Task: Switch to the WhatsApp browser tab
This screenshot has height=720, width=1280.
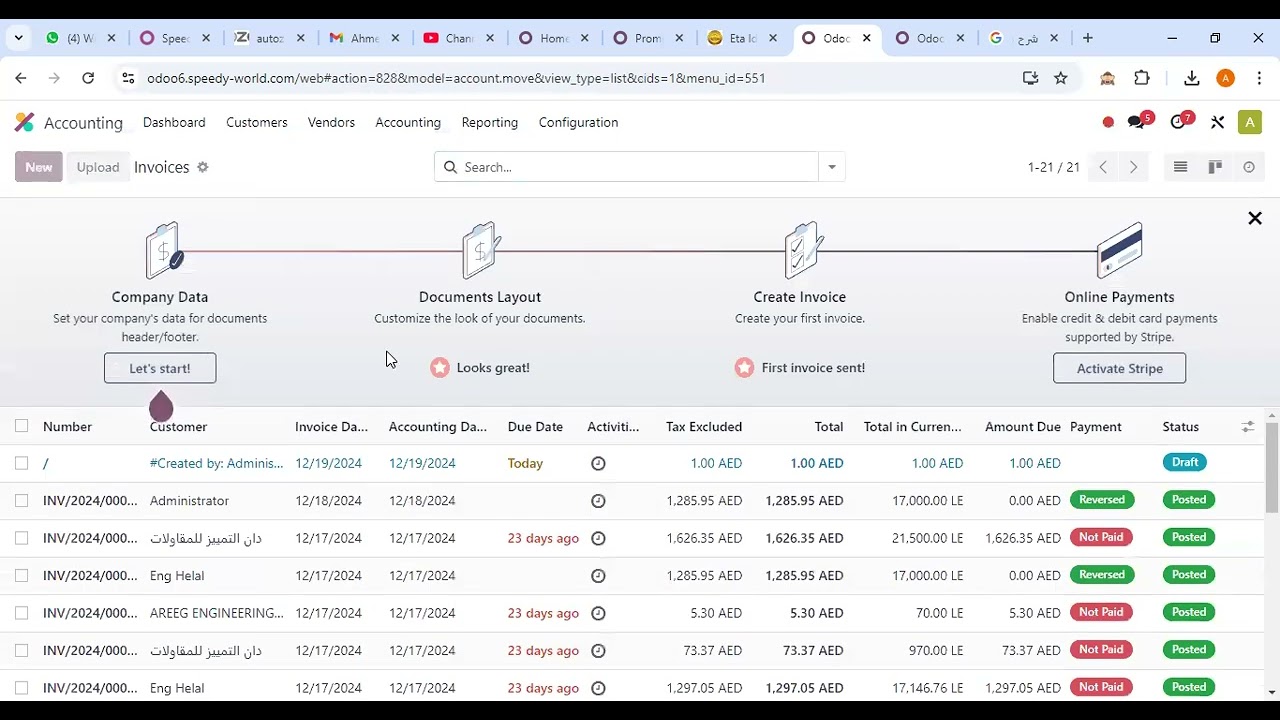Action: [x=80, y=38]
